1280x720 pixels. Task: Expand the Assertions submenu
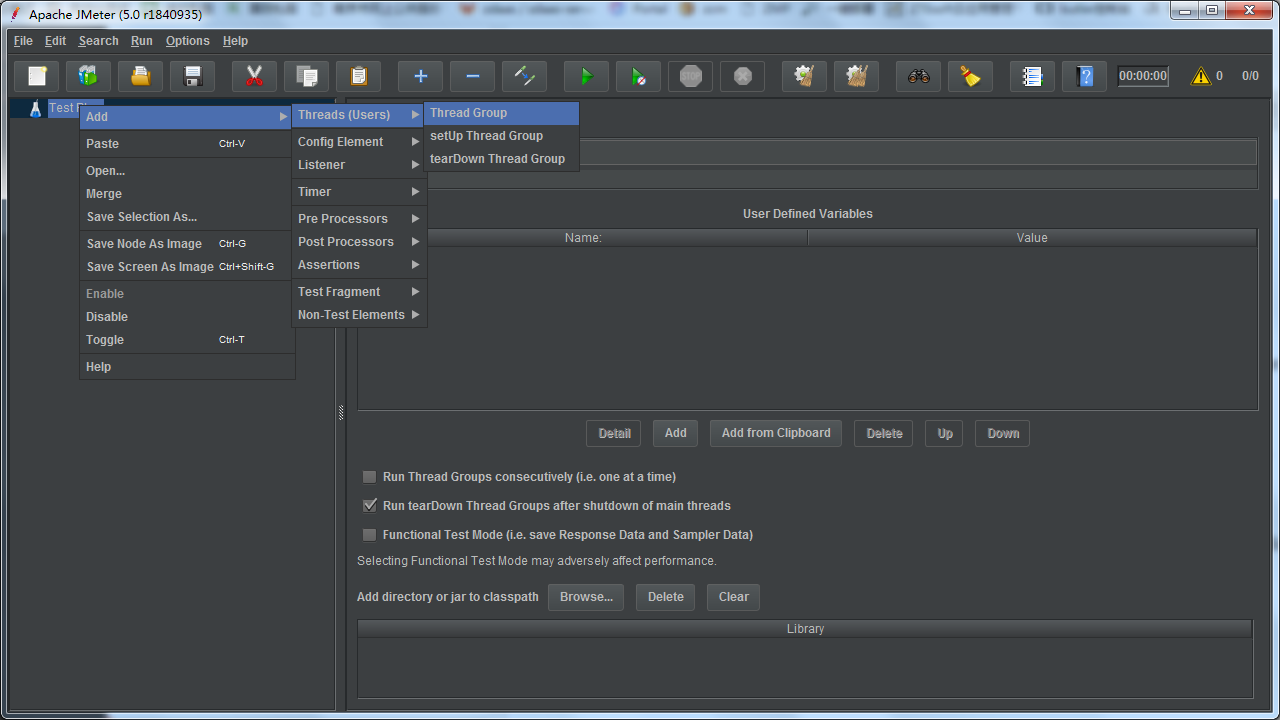[x=359, y=265]
